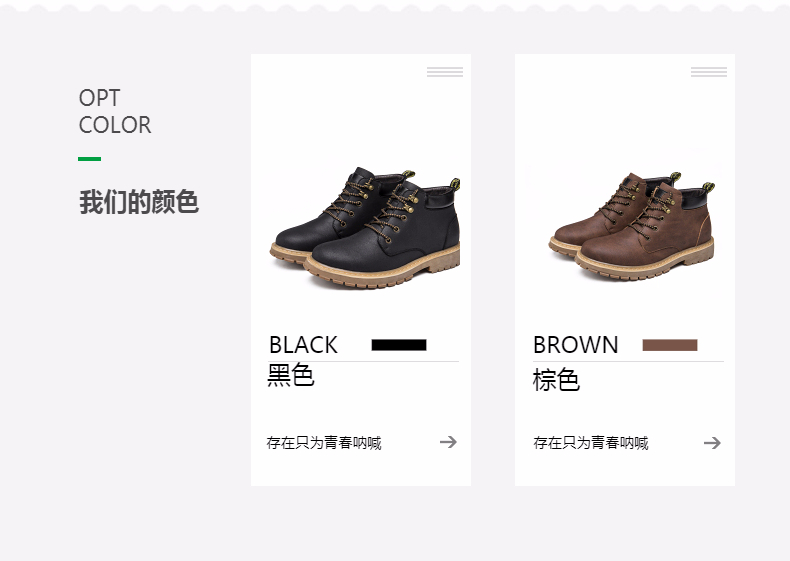Click the arrow icon in the brown shoe card
Viewport: 790px width, 561px height.
click(712, 443)
